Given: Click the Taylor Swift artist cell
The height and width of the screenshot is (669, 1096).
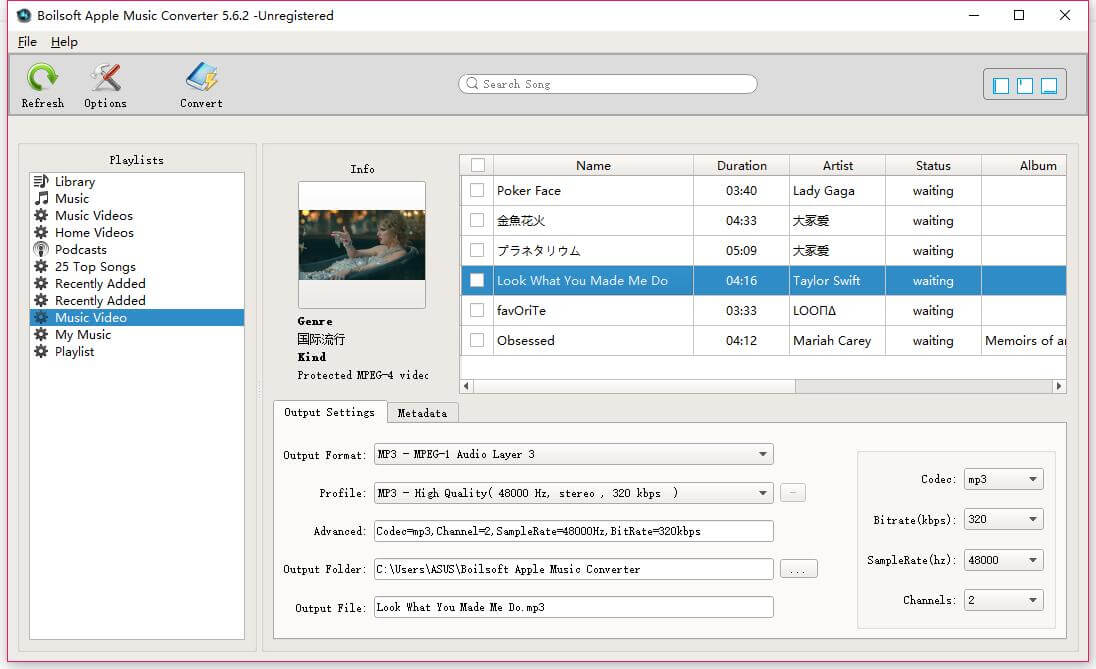Looking at the screenshot, I should (837, 280).
